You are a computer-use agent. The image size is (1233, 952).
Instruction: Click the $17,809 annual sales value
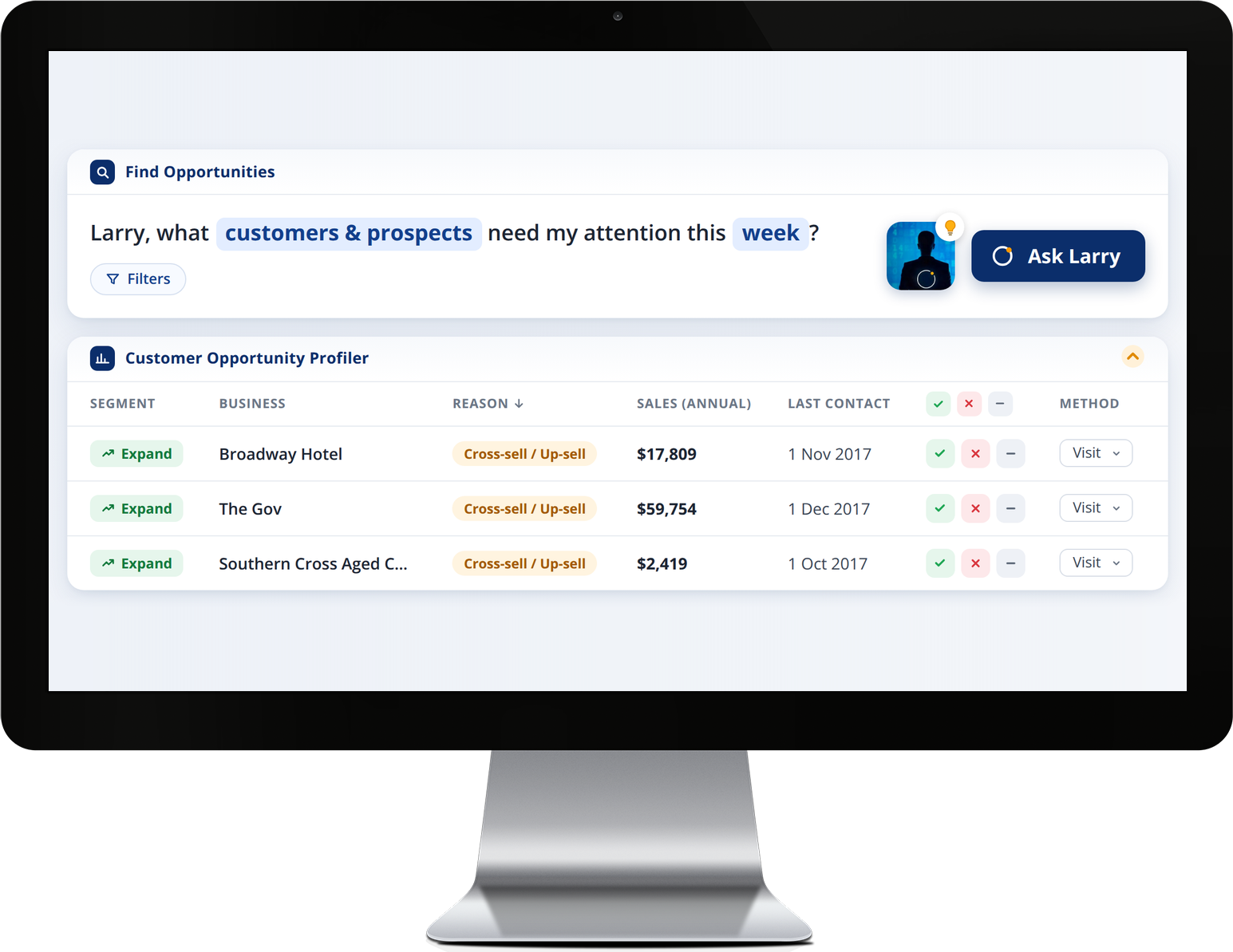tap(666, 454)
